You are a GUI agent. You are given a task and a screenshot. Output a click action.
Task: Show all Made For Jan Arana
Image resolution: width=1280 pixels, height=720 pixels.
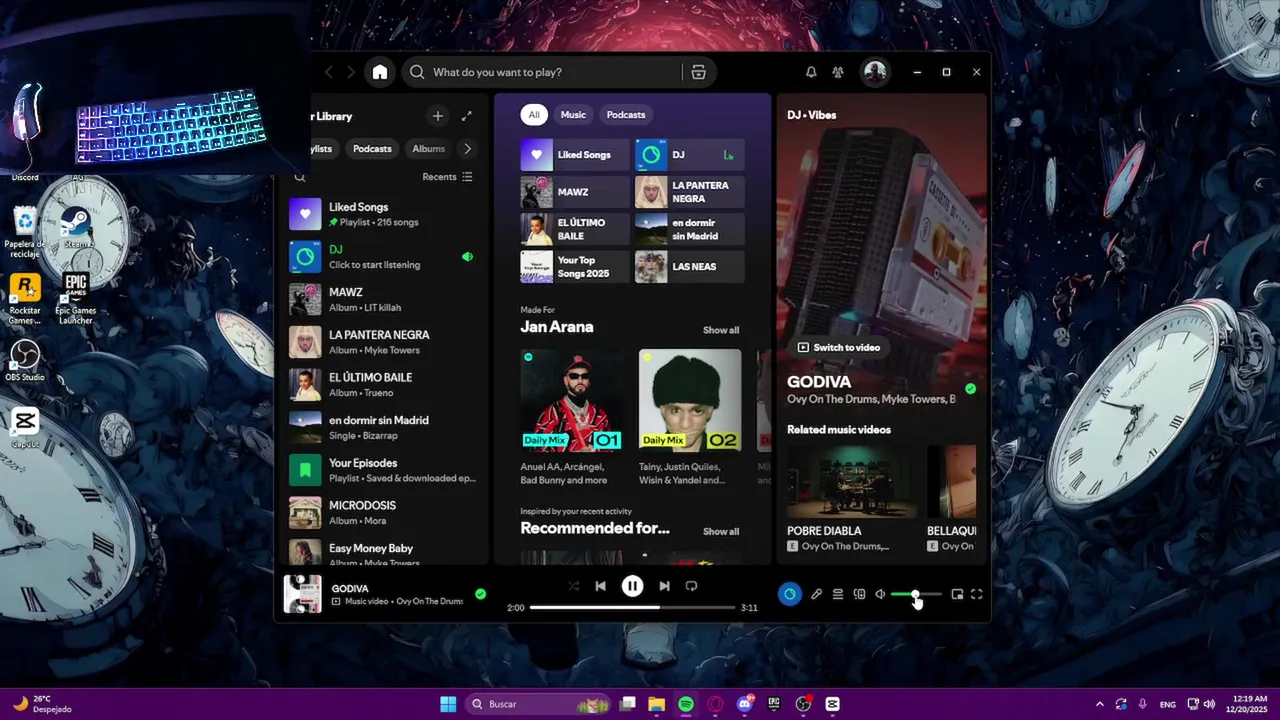[x=721, y=331]
